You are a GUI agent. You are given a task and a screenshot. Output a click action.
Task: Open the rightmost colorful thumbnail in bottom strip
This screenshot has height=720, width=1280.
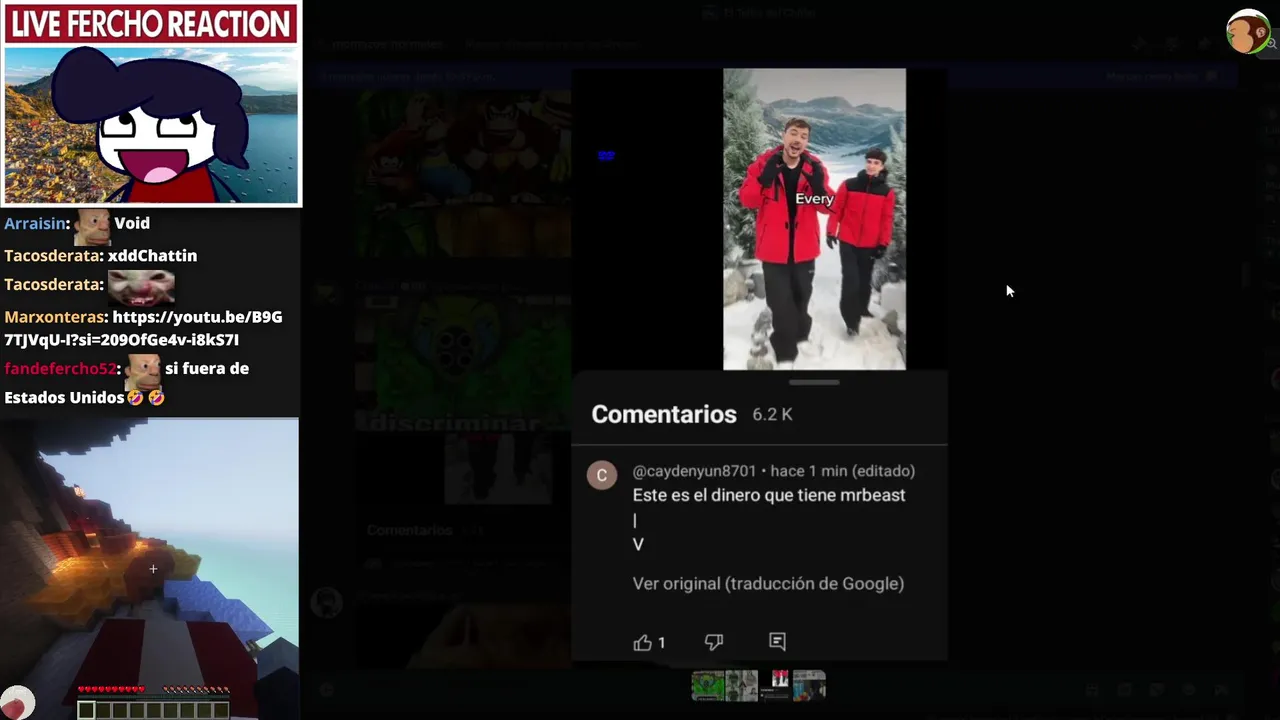(x=809, y=686)
